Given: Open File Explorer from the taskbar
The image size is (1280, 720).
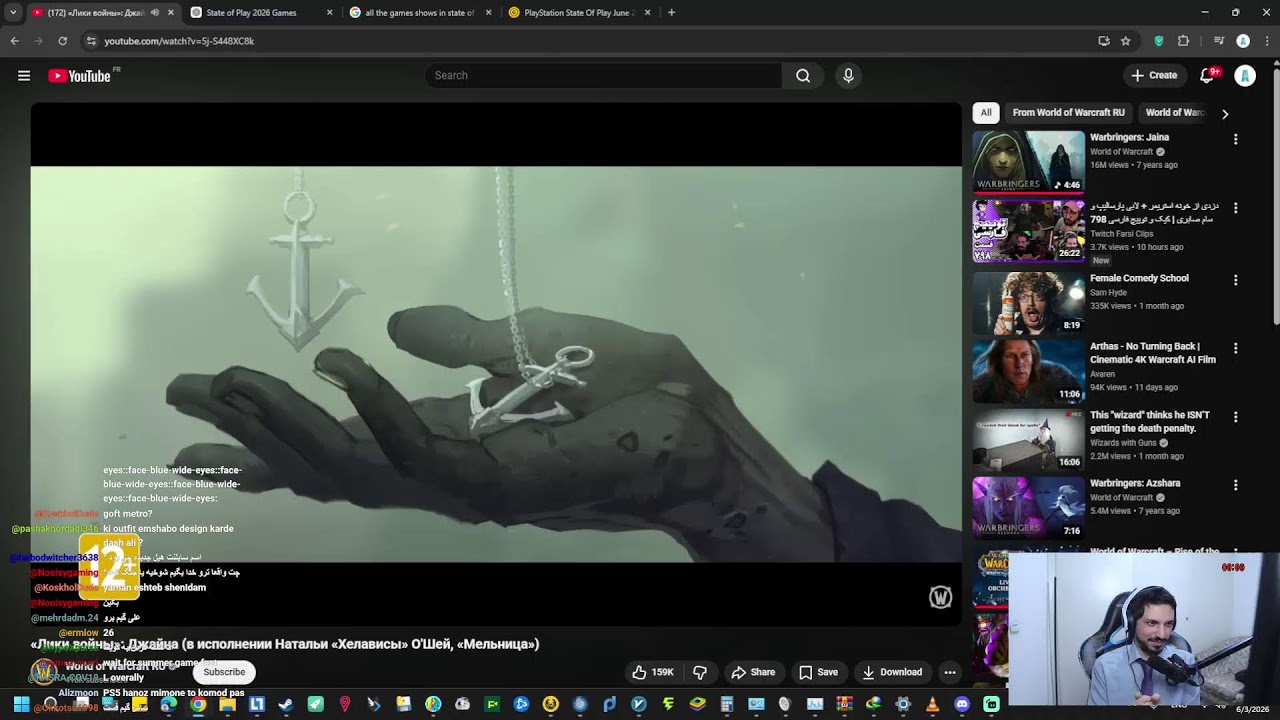Looking at the screenshot, I should coord(227,704).
